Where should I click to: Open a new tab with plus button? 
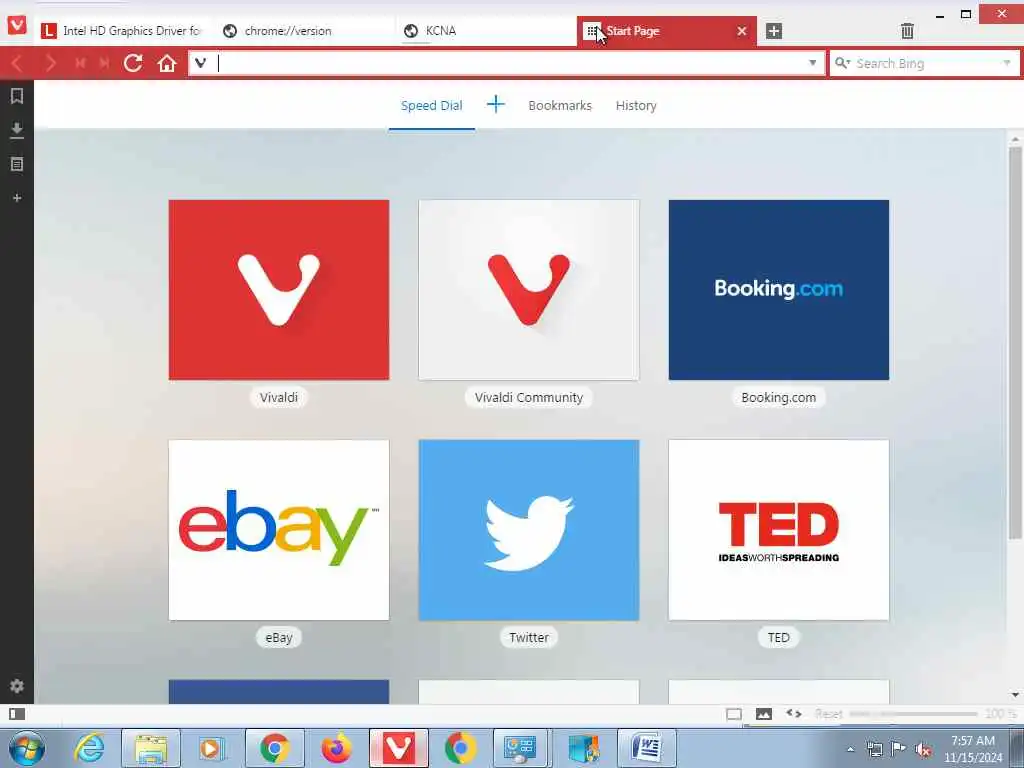pyautogui.click(x=774, y=31)
